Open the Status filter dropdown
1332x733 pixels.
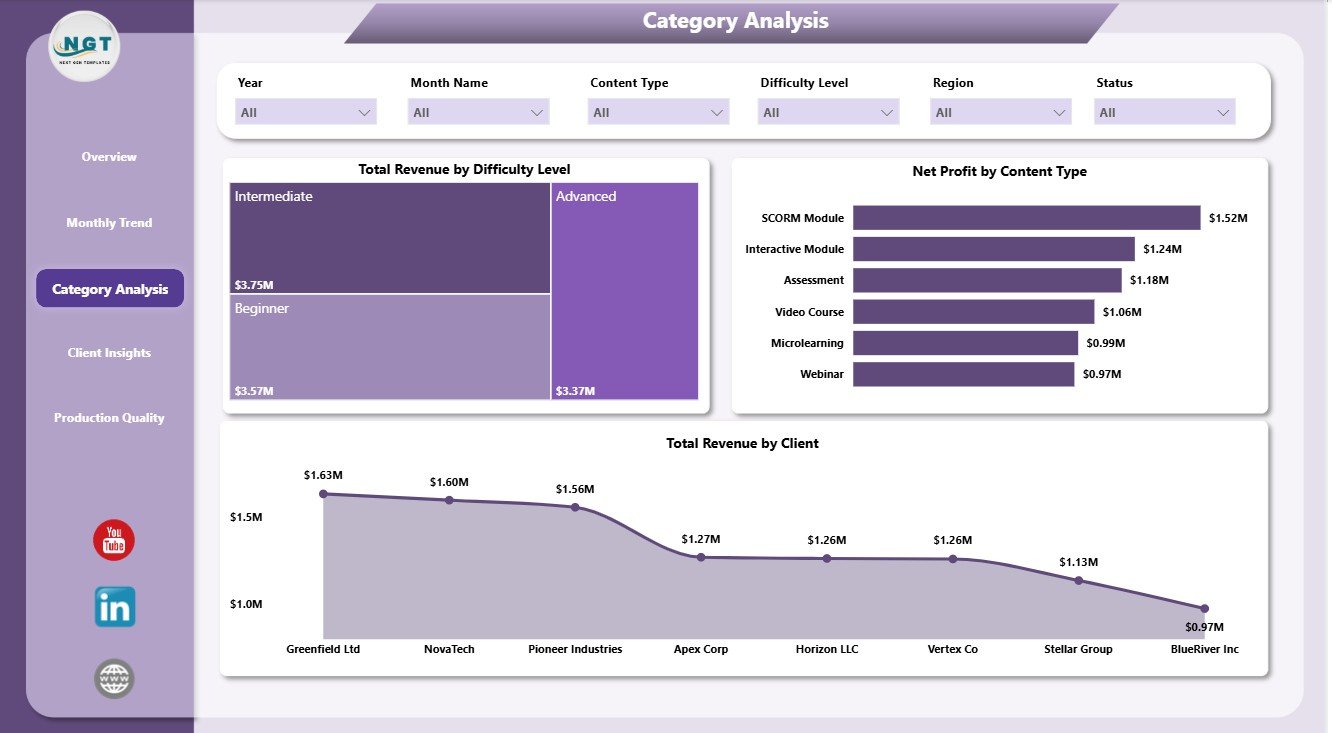(1165, 112)
